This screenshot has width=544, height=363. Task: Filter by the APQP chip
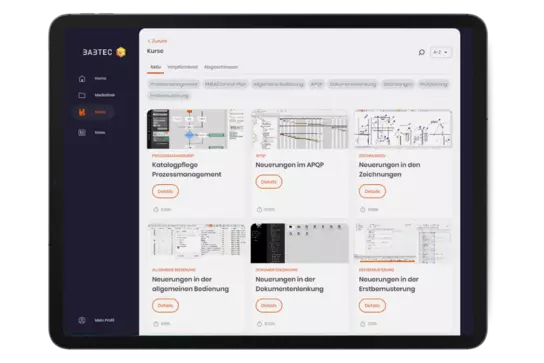click(316, 84)
